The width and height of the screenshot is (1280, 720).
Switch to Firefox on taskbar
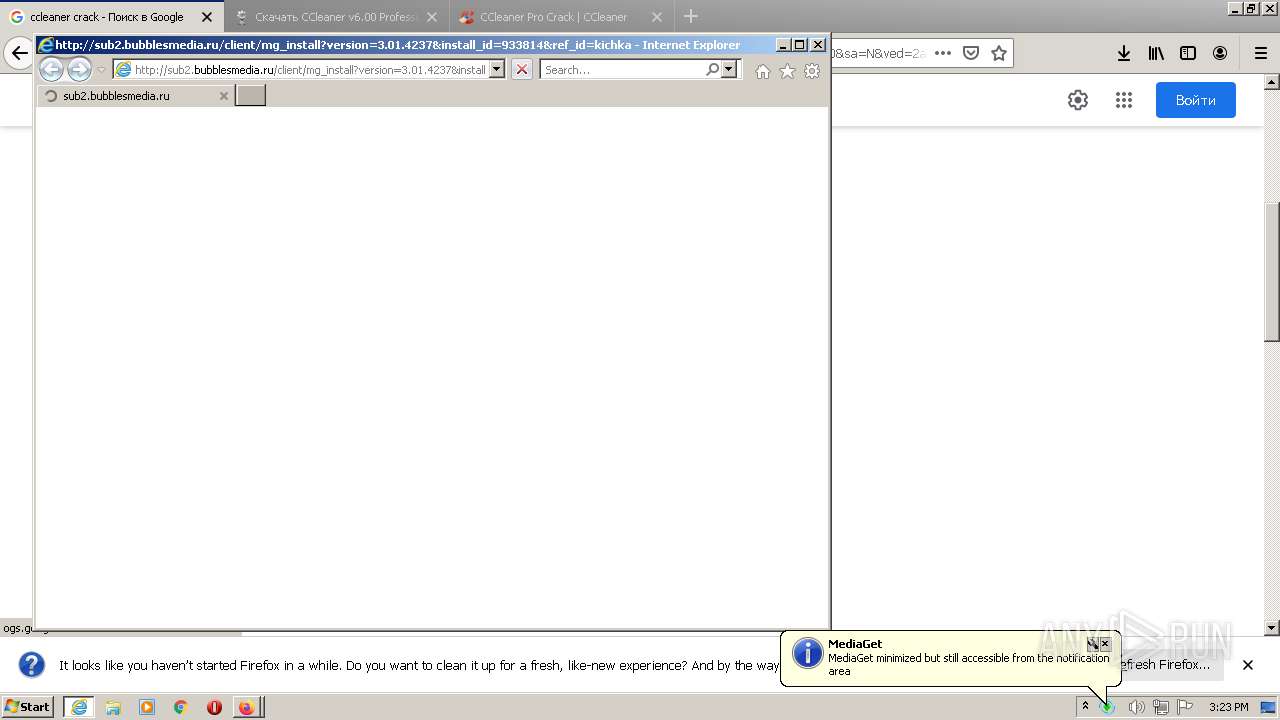coord(247,707)
